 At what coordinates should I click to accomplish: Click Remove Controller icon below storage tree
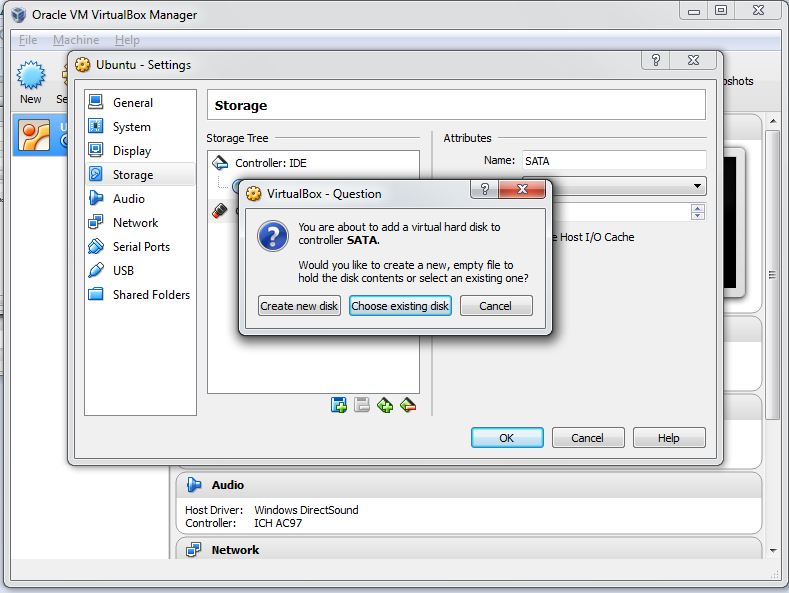coord(362,405)
